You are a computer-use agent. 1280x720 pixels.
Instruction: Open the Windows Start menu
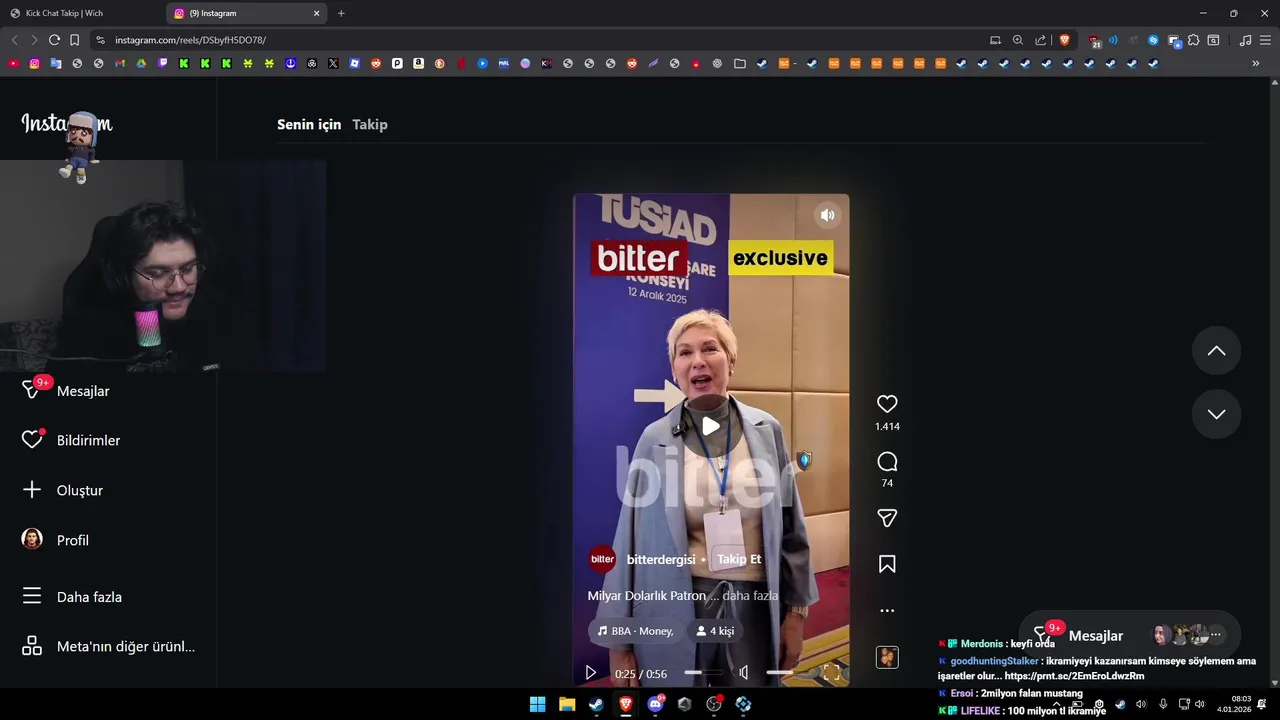coord(537,704)
